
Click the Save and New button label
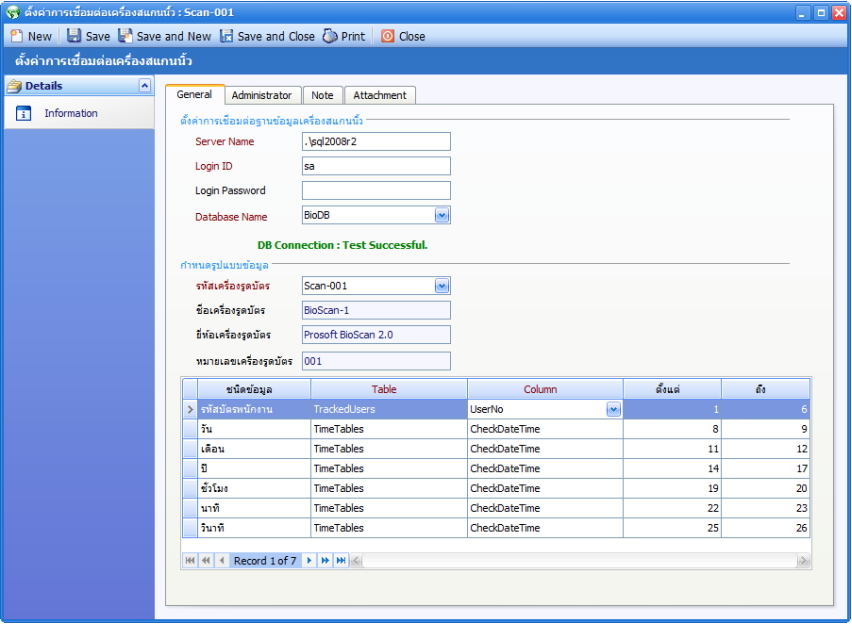(x=174, y=36)
